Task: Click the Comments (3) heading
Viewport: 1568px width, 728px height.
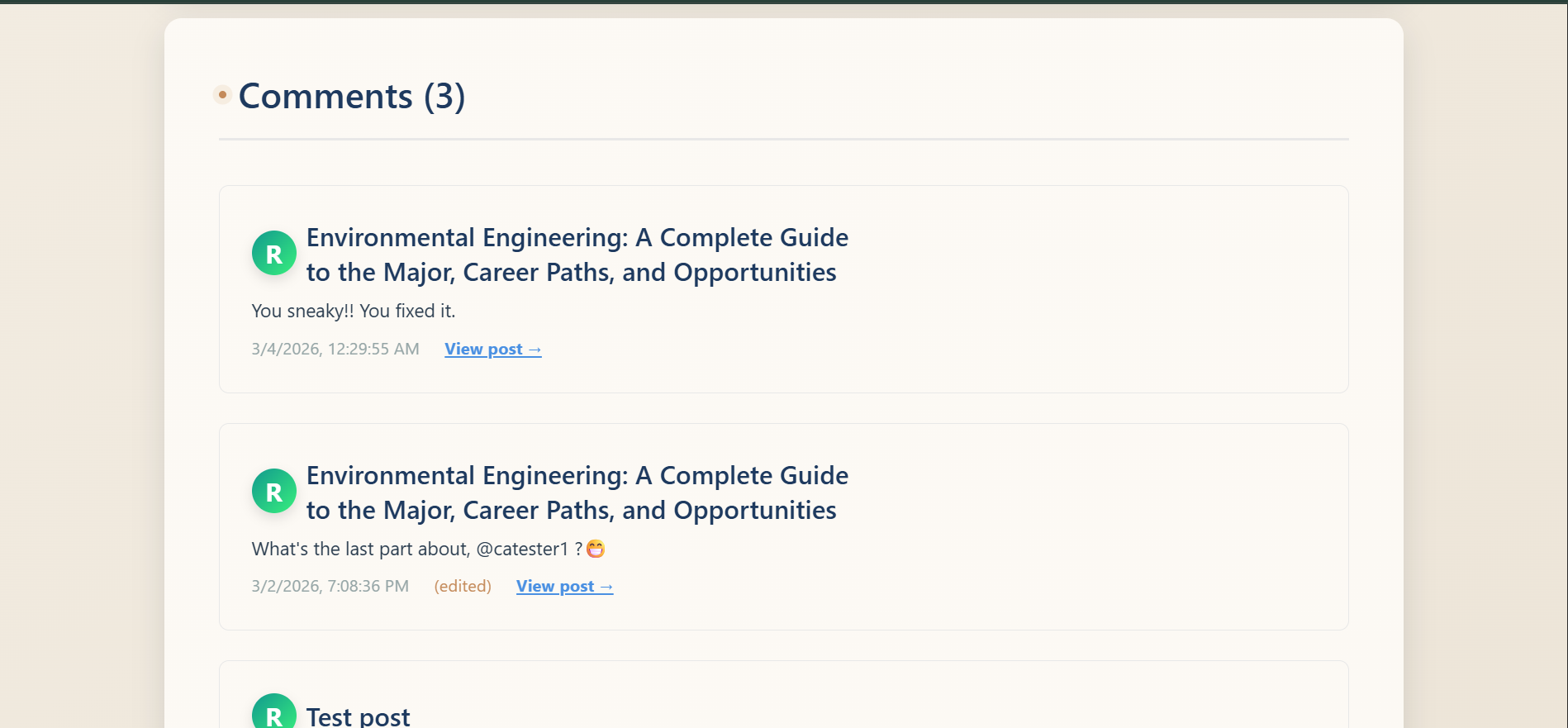Action: tap(351, 96)
